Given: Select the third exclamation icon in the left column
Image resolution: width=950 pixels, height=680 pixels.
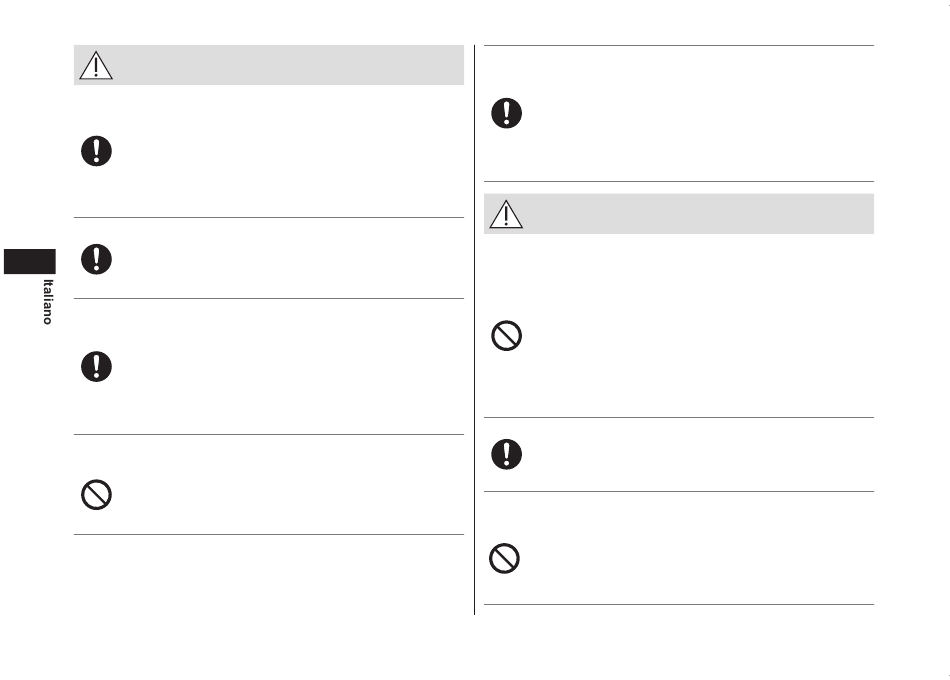Looking at the screenshot, I should [96, 367].
